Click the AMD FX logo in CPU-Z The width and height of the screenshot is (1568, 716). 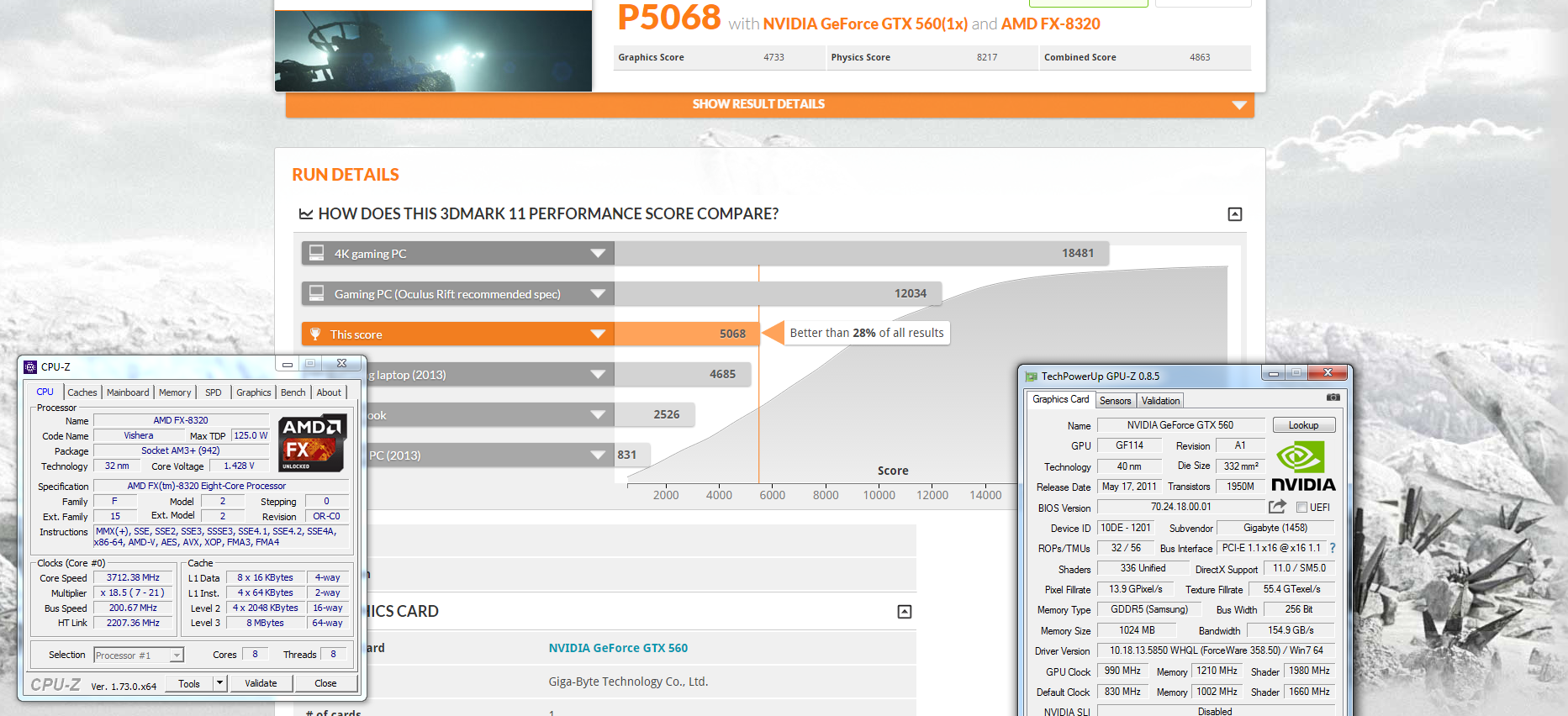pyautogui.click(x=312, y=443)
